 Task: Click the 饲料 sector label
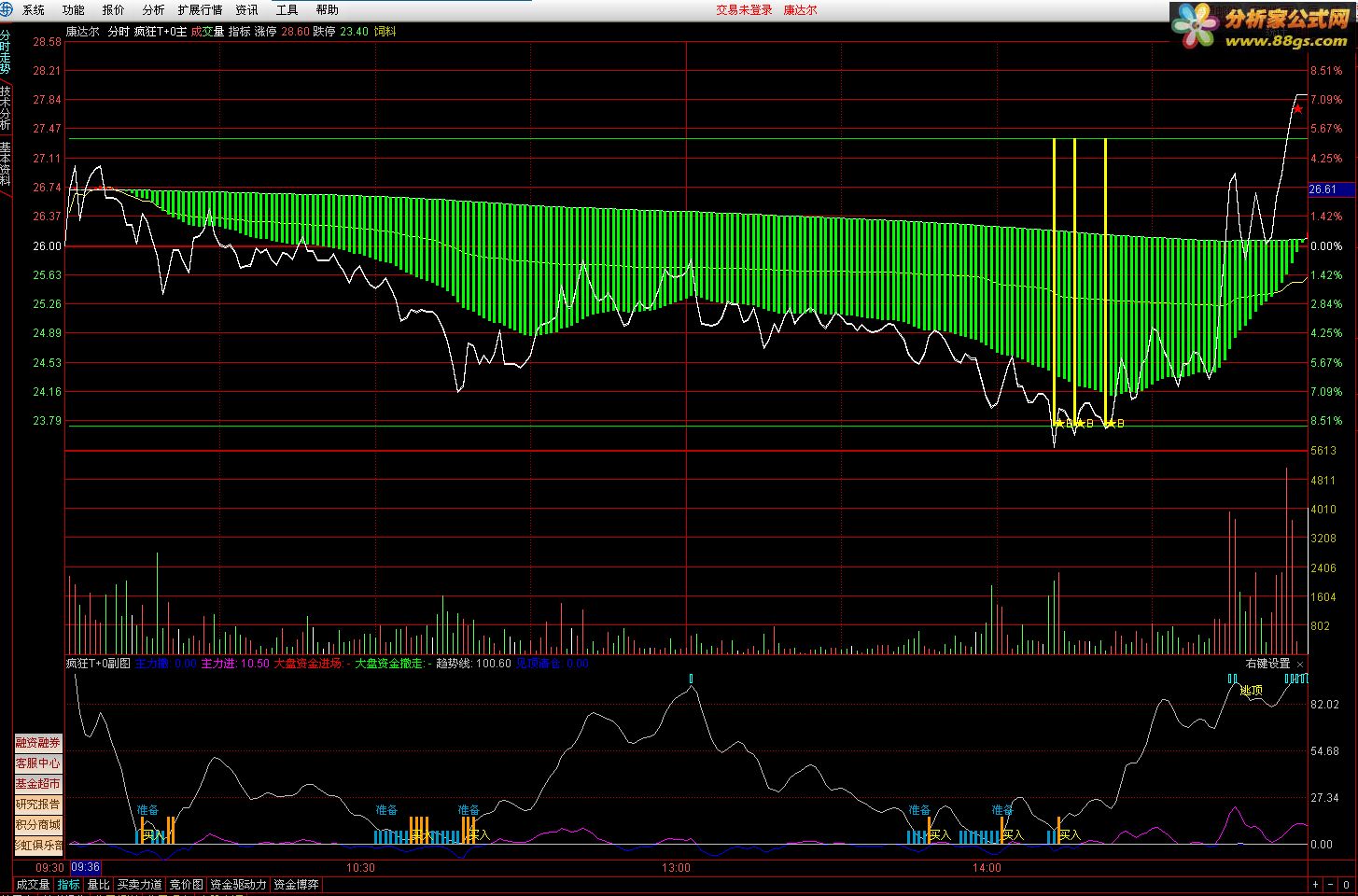tap(385, 32)
